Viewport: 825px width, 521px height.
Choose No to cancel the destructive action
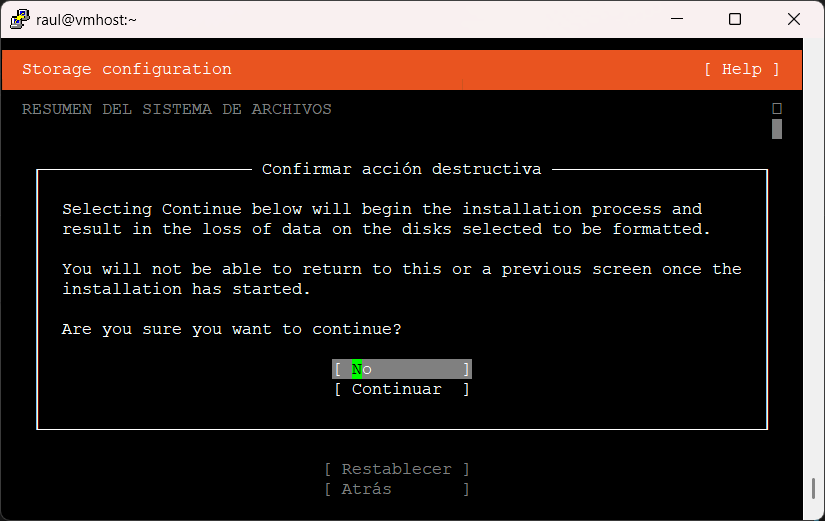401,369
